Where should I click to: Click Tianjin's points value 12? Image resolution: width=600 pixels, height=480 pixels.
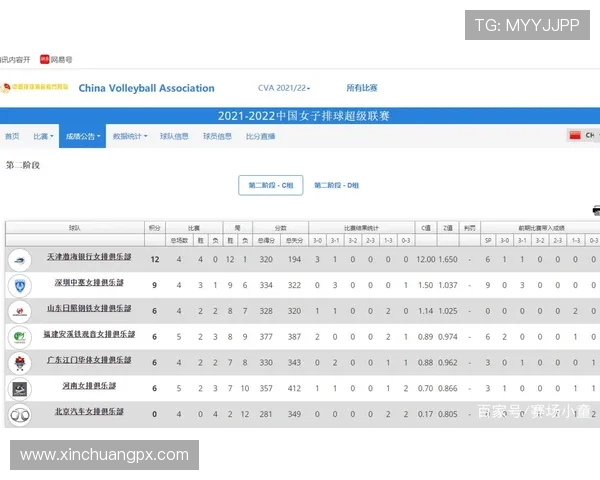click(x=155, y=260)
